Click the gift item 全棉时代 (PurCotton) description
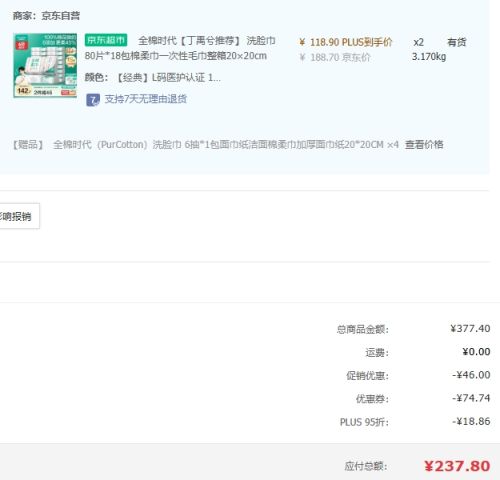The image size is (500, 480). tap(226, 145)
